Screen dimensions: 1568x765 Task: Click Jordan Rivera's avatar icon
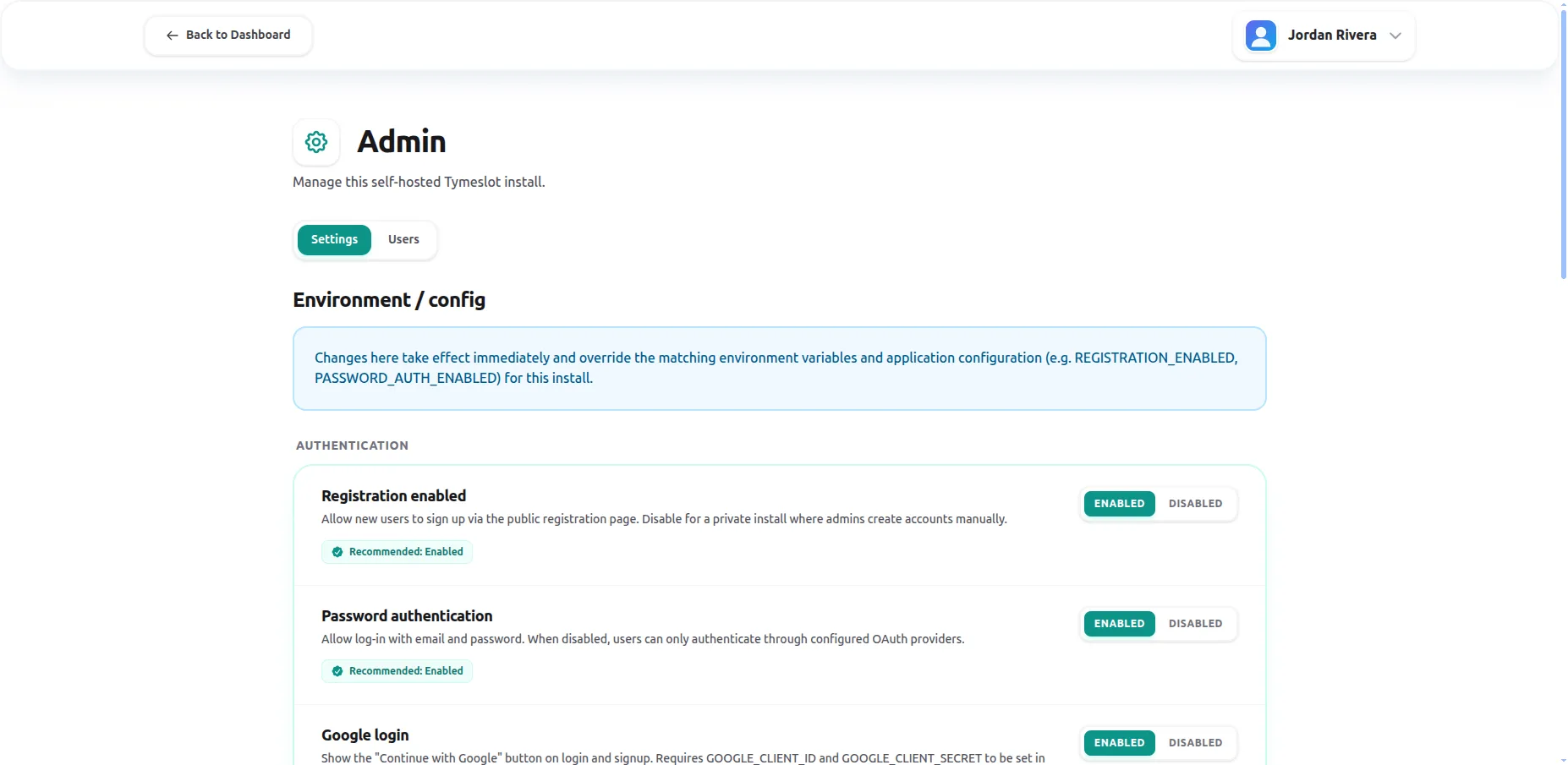tap(1260, 36)
